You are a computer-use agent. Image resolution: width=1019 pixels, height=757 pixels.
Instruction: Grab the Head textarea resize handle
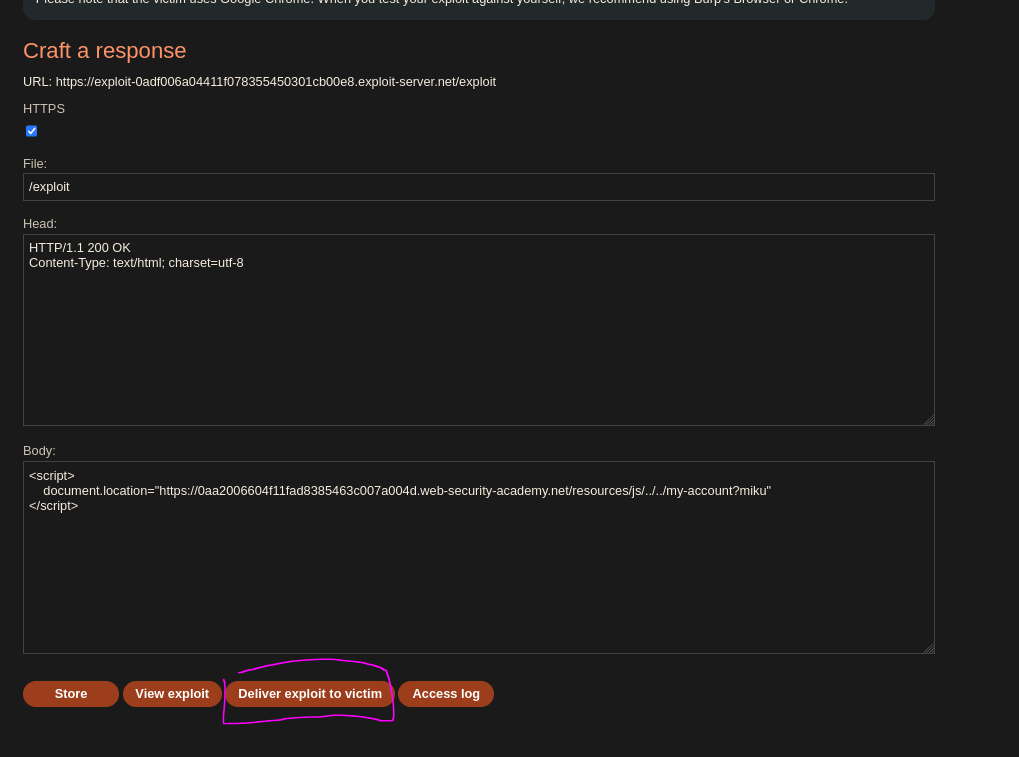coord(929,420)
